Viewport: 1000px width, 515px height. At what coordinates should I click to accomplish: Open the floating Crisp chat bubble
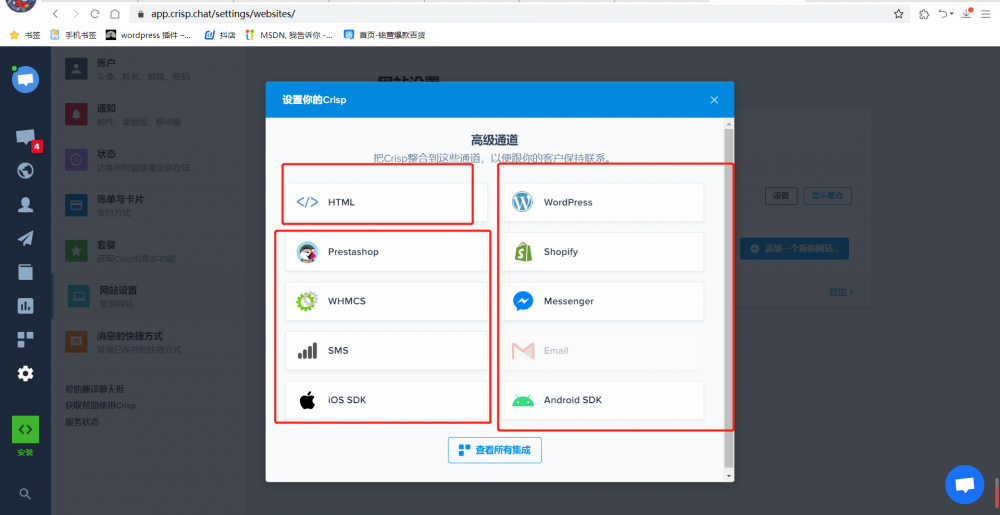pyautogui.click(x=964, y=485)
